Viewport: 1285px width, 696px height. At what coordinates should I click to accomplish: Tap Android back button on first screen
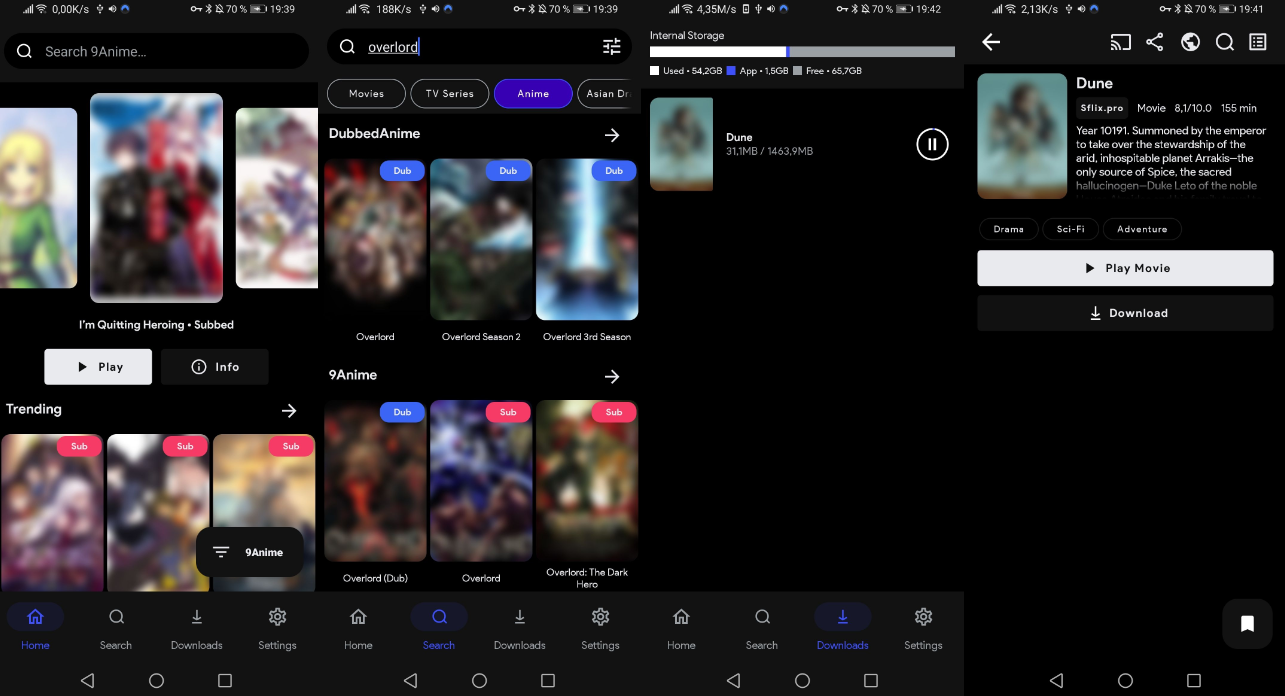(87, 680)
